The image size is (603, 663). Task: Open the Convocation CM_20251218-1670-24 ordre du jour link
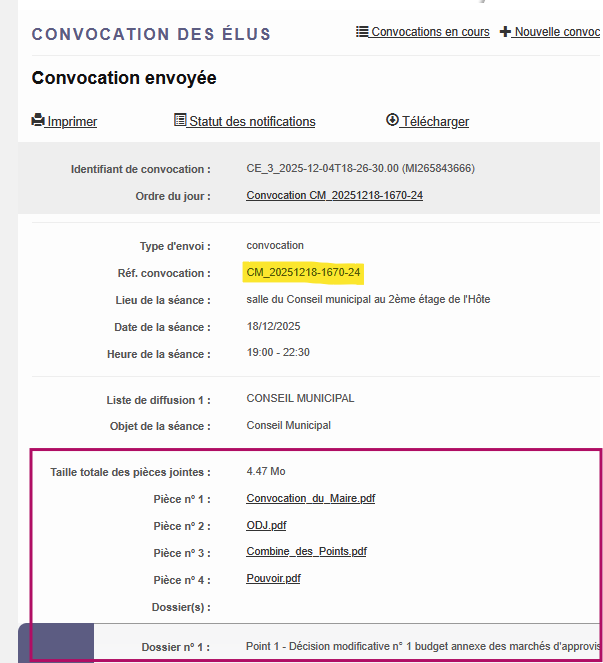click(x=334, y=195)
